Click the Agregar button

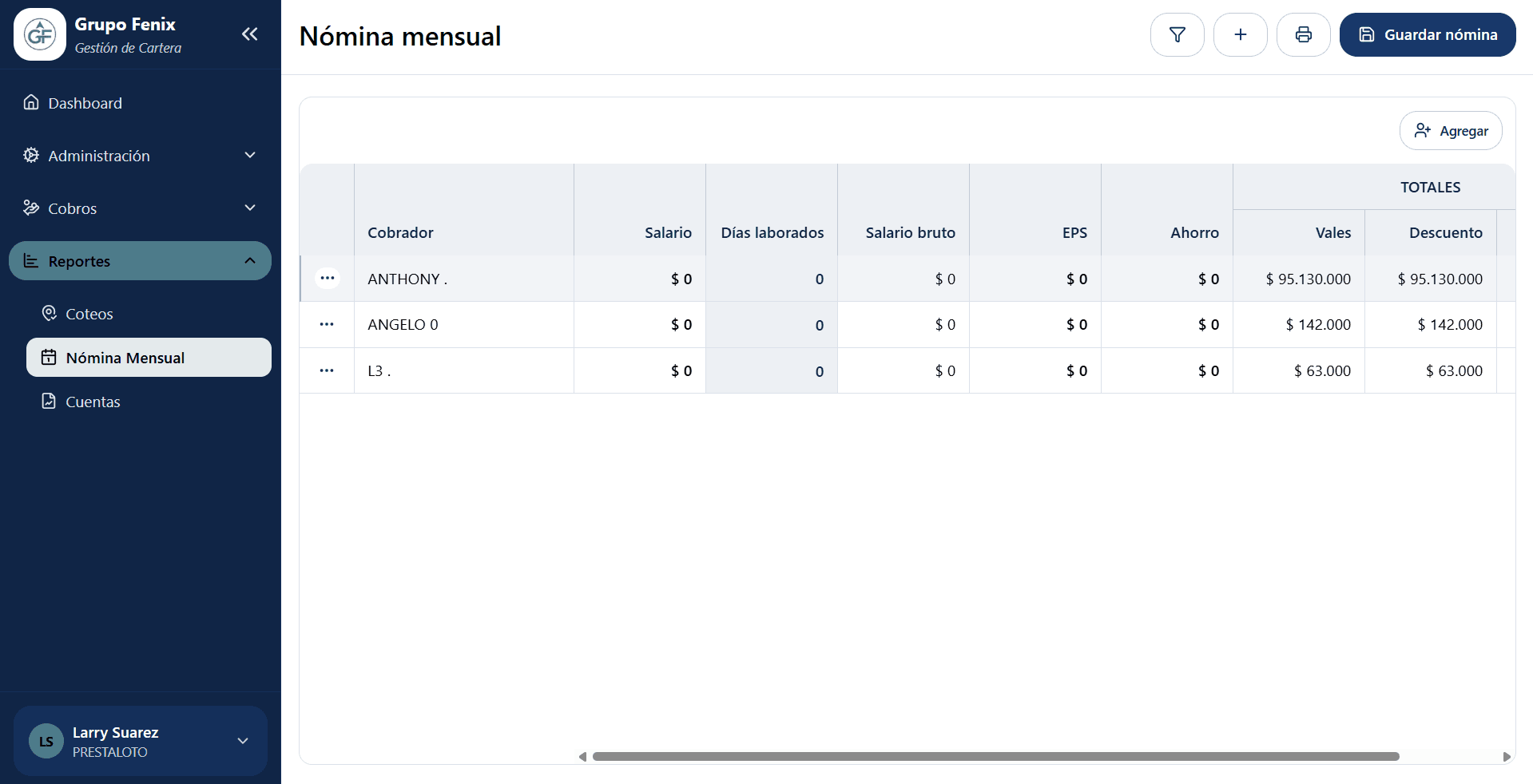[1450, 131]
